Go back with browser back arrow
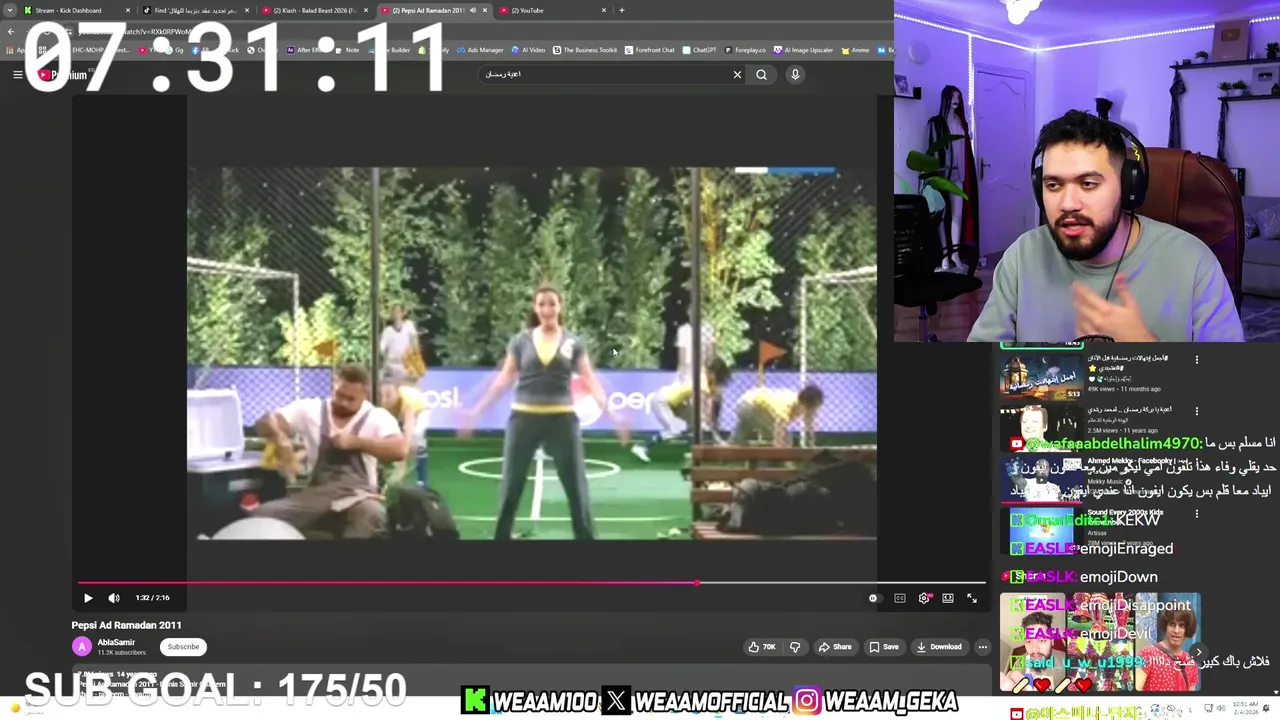The image size is (1280, 720). tap(11, 31)
